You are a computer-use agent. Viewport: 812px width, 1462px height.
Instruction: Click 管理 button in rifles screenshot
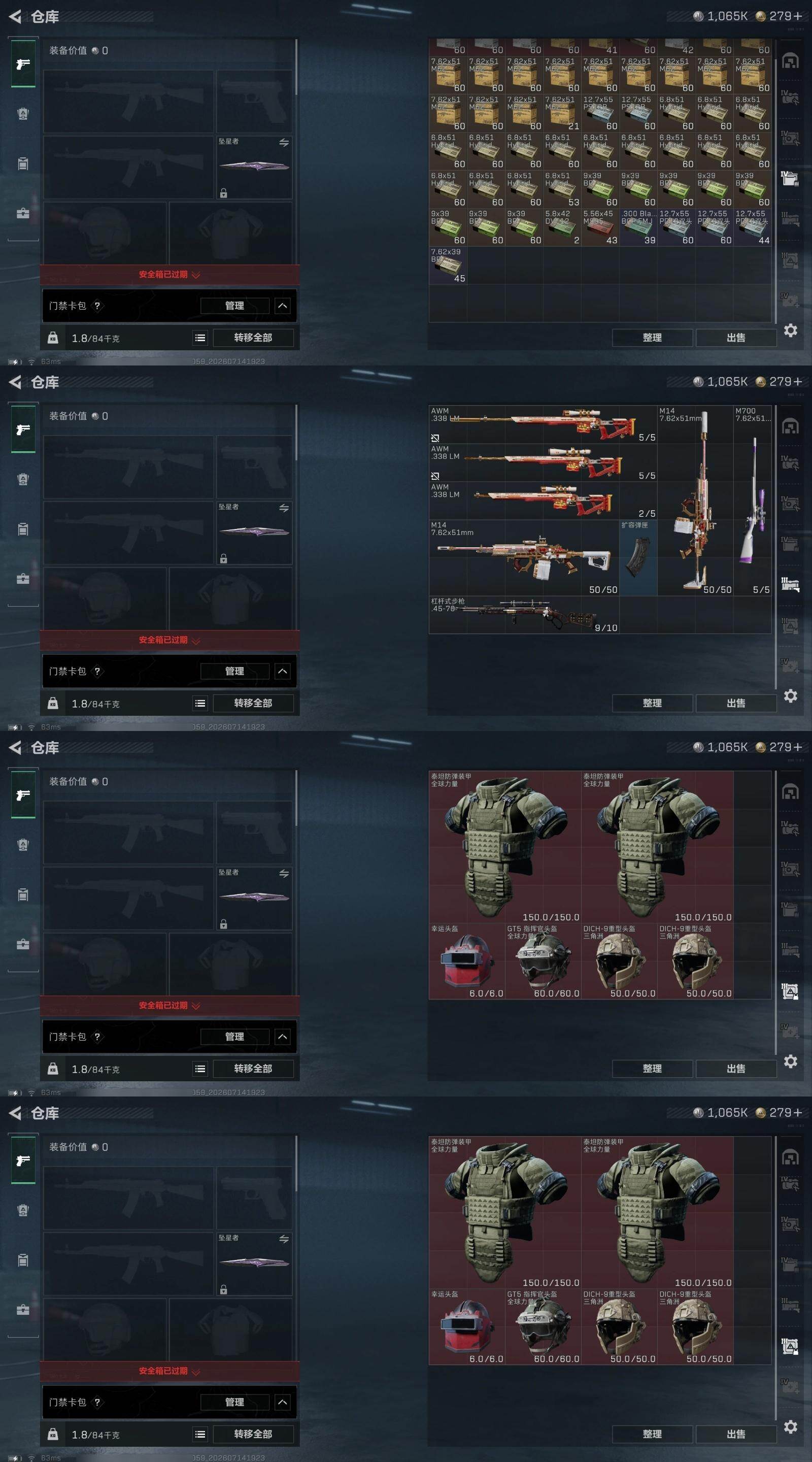click(x=235, y=672)
